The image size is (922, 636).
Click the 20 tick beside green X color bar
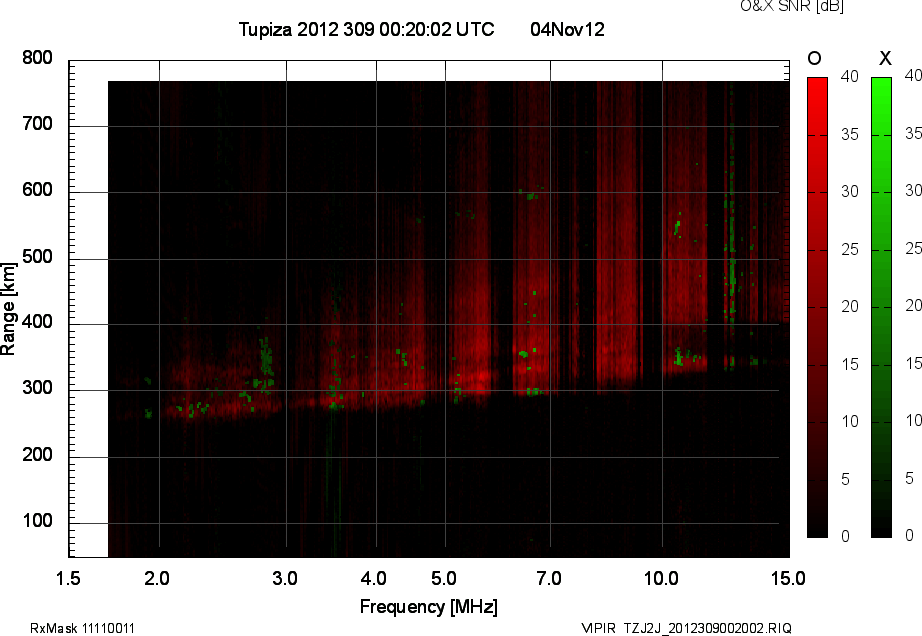[911, 306]
